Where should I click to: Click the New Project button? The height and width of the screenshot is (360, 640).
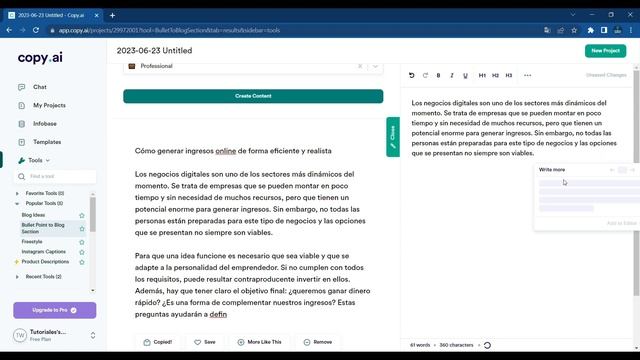pos(605,51)
